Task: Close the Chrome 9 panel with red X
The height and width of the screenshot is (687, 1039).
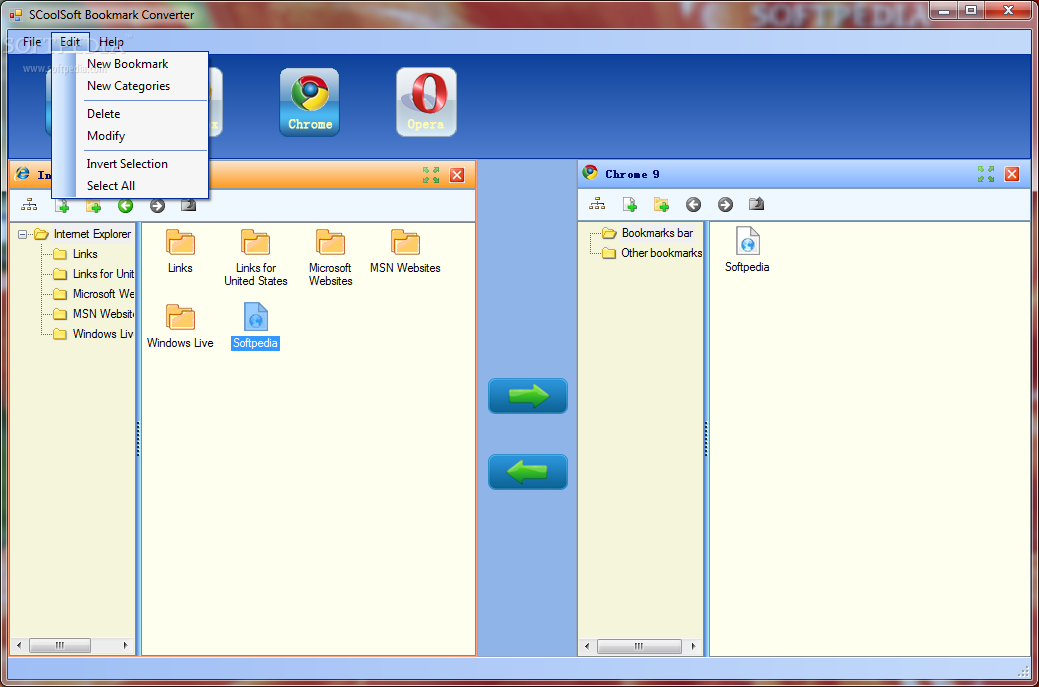Action: tap(1012, 174)
